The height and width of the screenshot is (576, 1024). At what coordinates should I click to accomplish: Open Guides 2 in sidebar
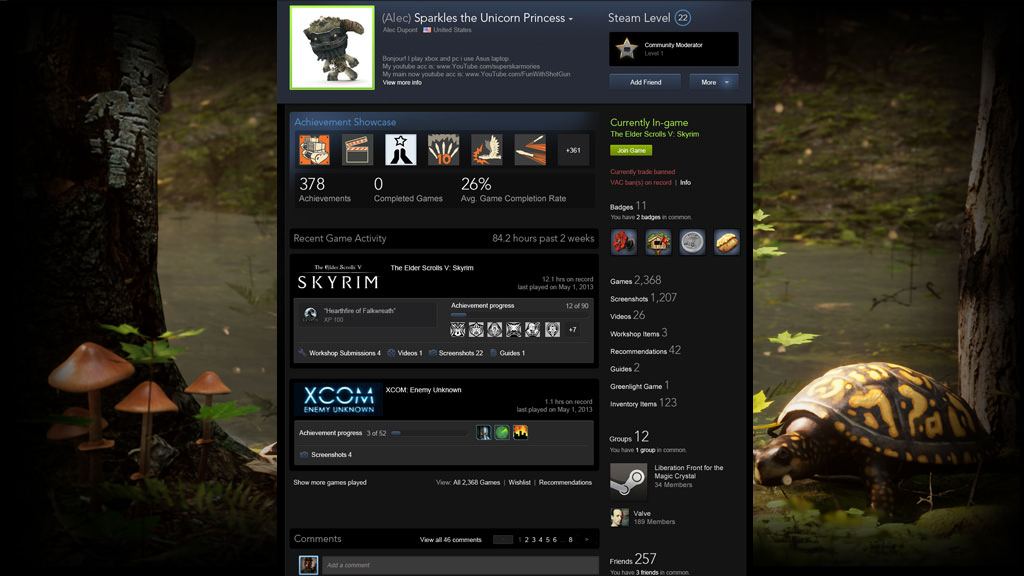625,368
